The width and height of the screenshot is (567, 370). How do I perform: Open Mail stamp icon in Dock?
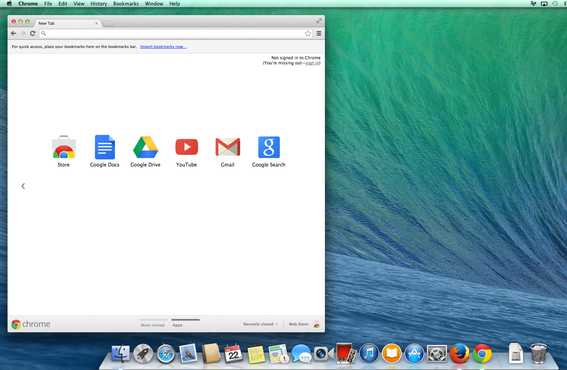click(188, 353)
